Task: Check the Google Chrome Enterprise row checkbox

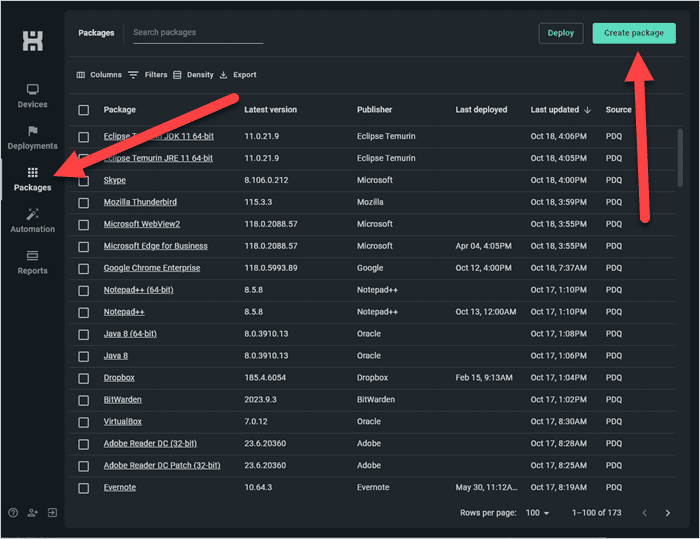Action: pos(83,268)
